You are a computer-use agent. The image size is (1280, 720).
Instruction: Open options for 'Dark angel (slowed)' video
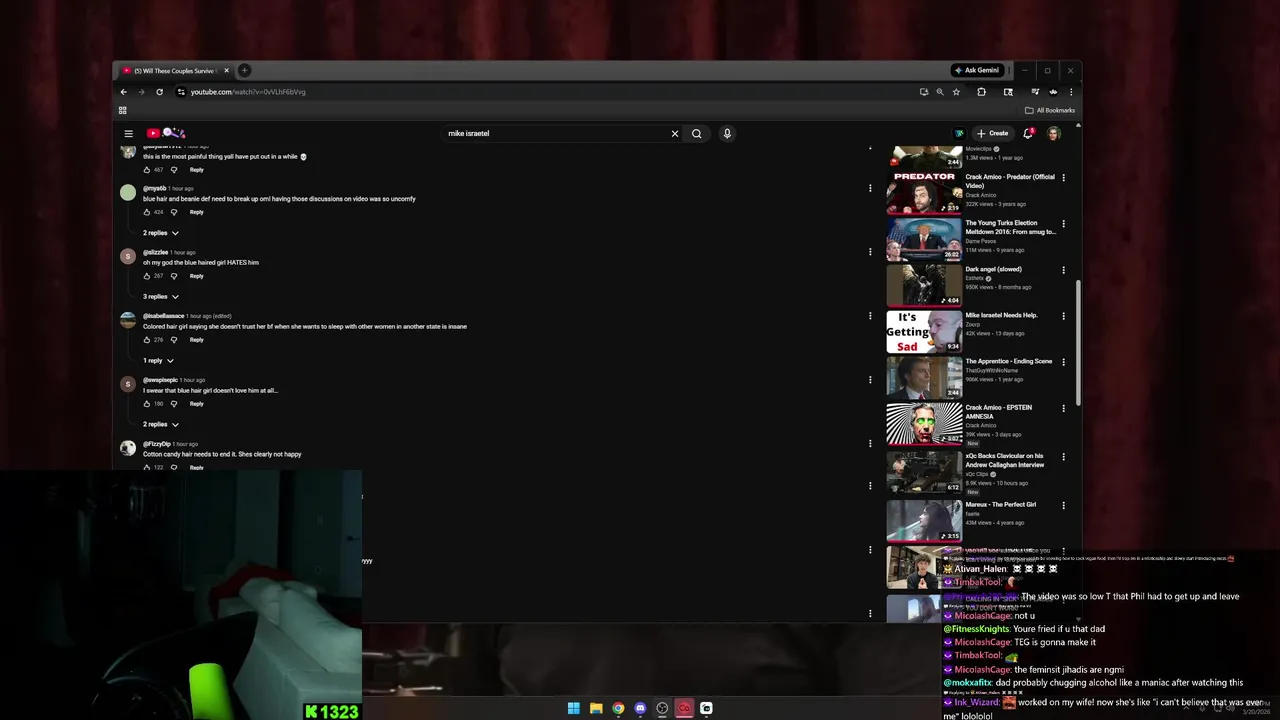1063,270
